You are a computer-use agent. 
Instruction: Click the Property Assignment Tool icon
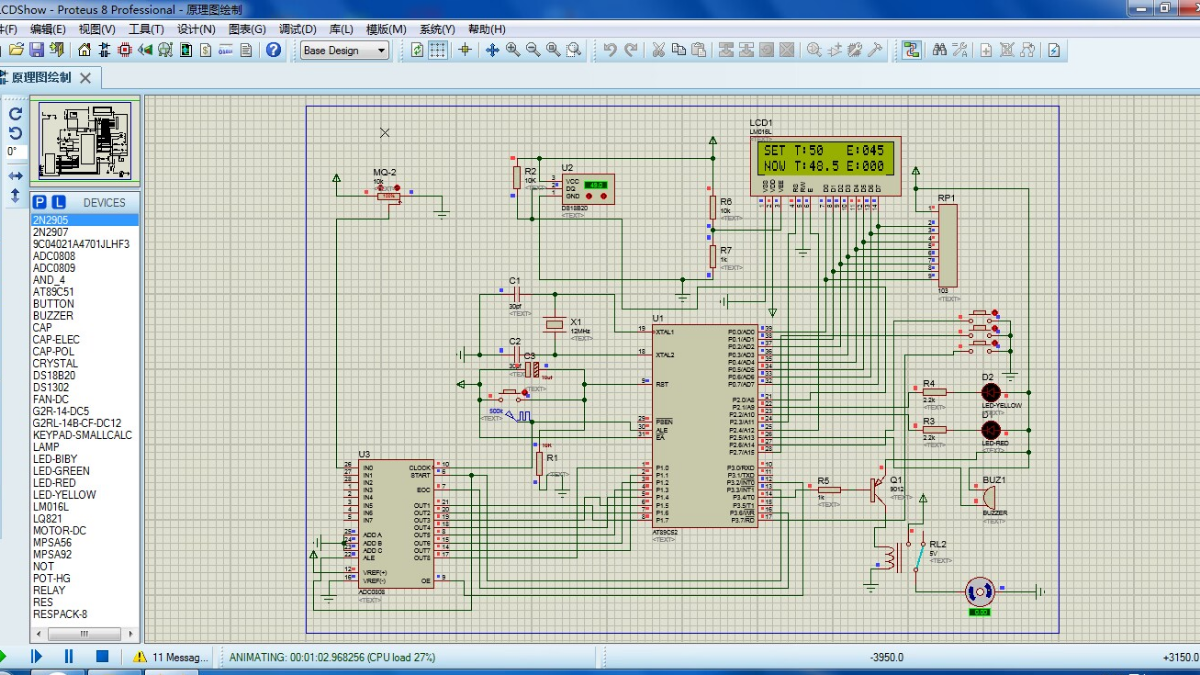pos(960,50)
